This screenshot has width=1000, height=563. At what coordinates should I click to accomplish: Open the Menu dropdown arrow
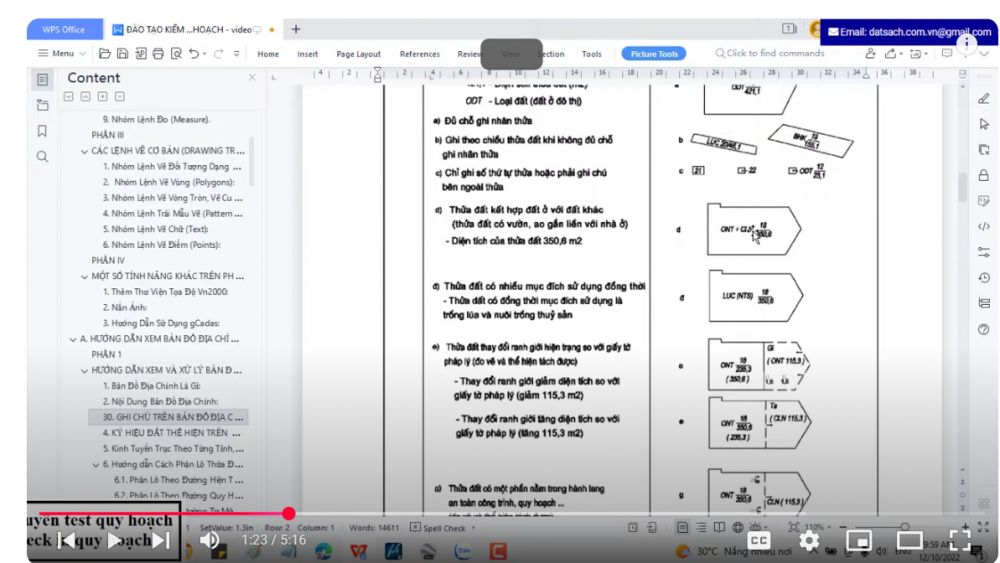pos(83,54)
